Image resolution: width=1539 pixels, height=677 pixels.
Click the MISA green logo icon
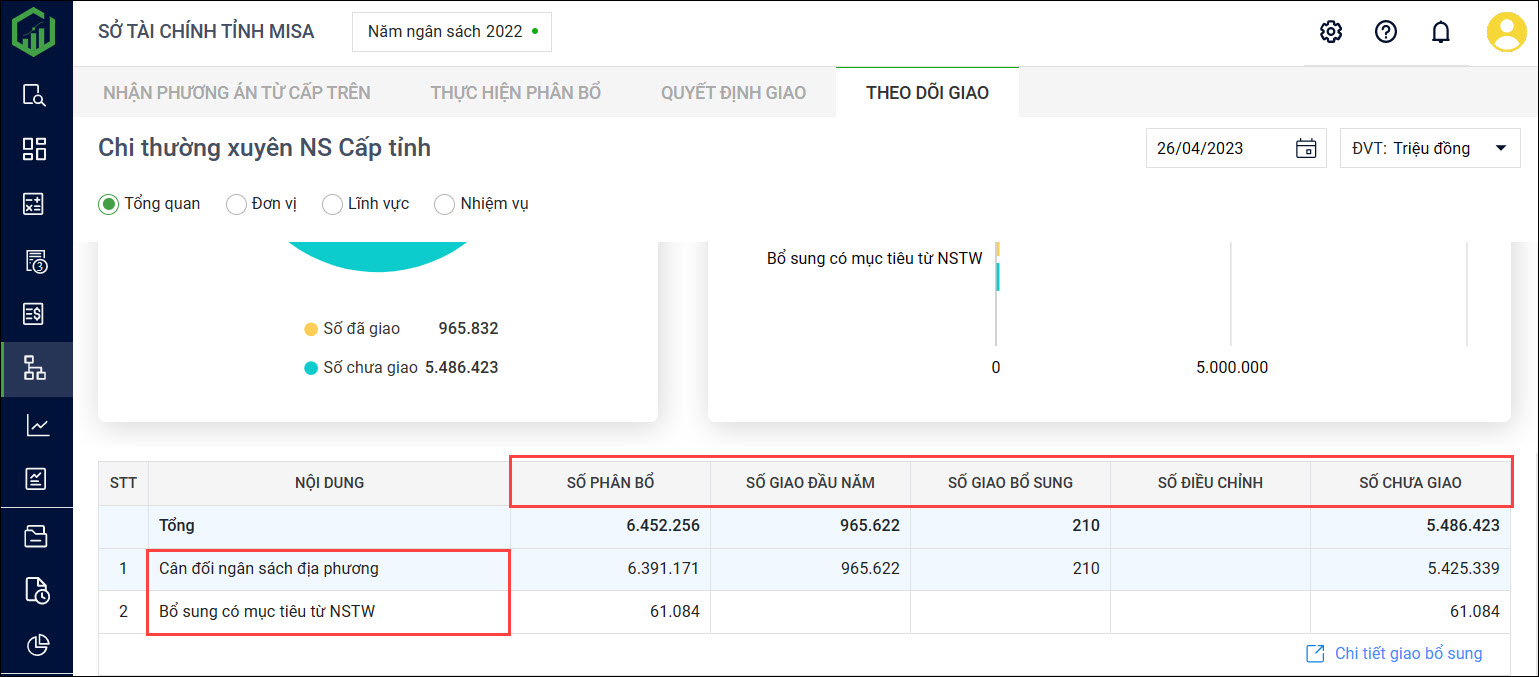click(x=34, y=32)
